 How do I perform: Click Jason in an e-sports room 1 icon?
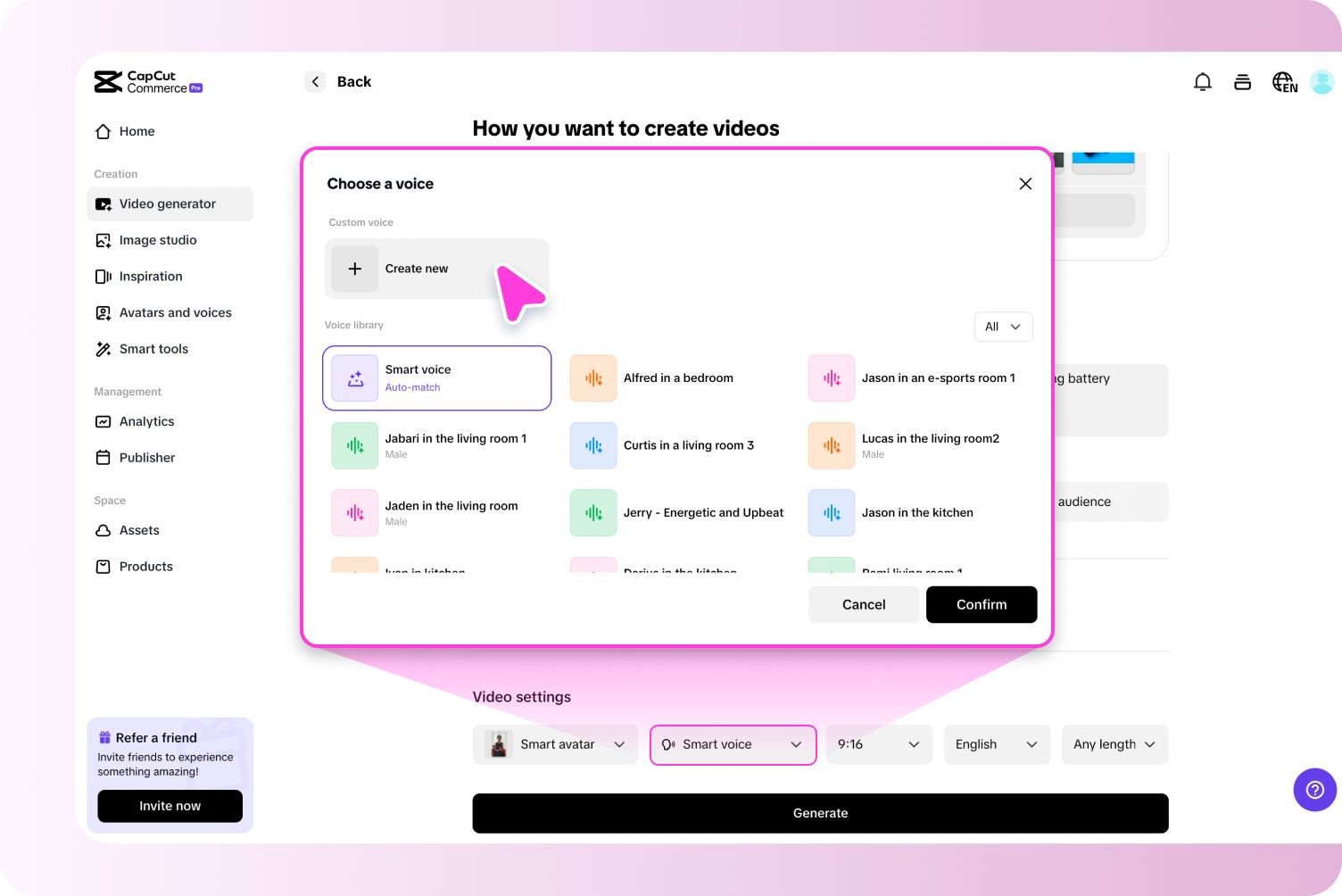[x=832, y=378]
